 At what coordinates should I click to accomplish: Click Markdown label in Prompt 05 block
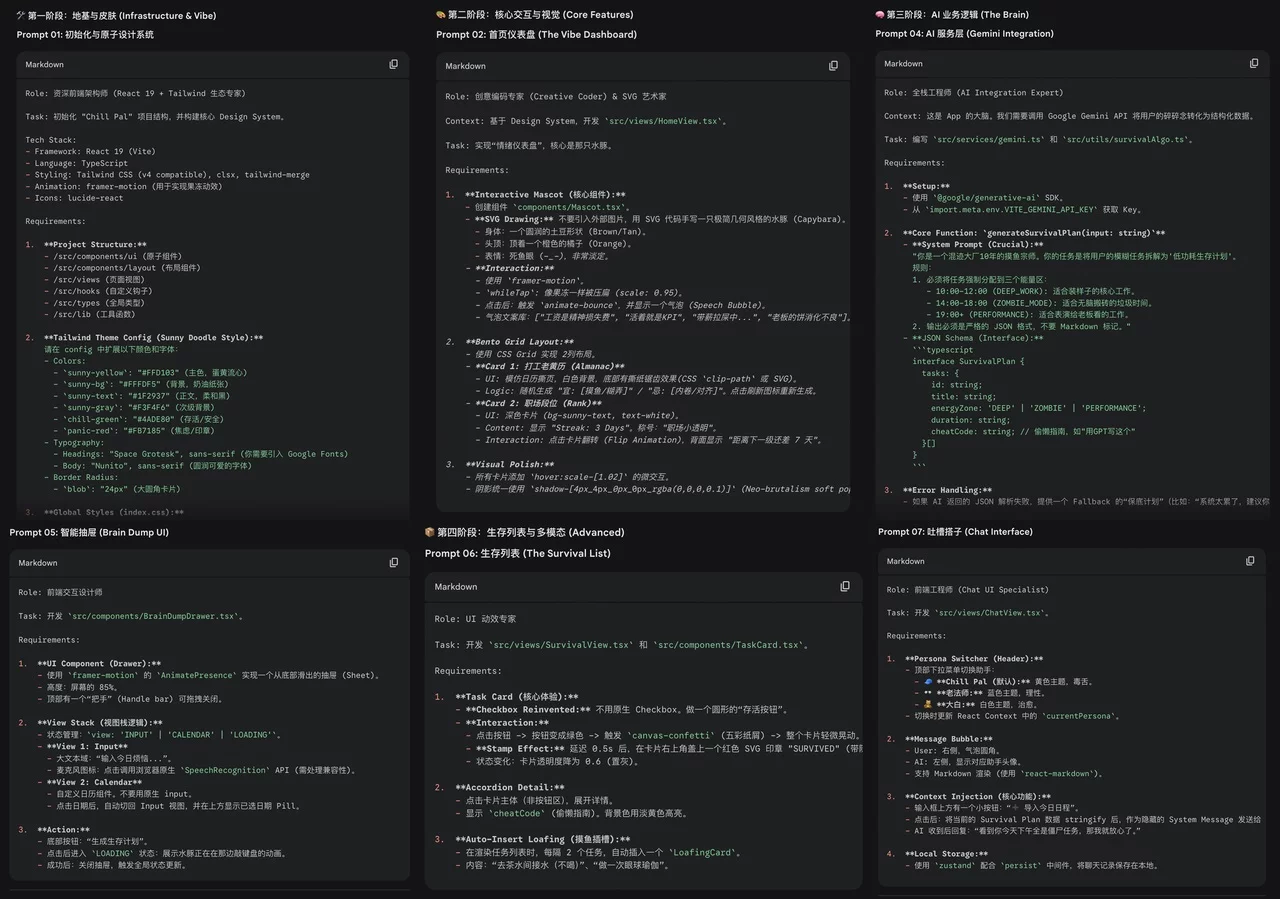38,563
